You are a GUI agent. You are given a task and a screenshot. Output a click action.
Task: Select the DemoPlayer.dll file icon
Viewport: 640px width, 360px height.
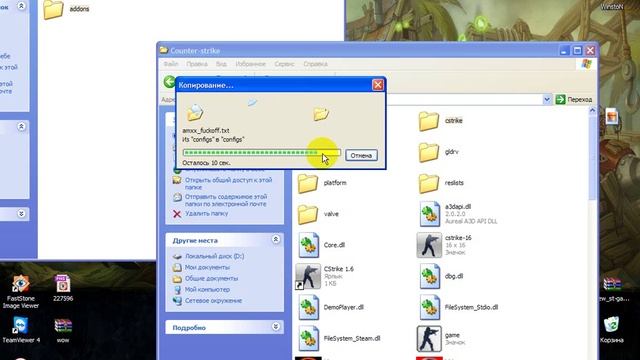309,307
